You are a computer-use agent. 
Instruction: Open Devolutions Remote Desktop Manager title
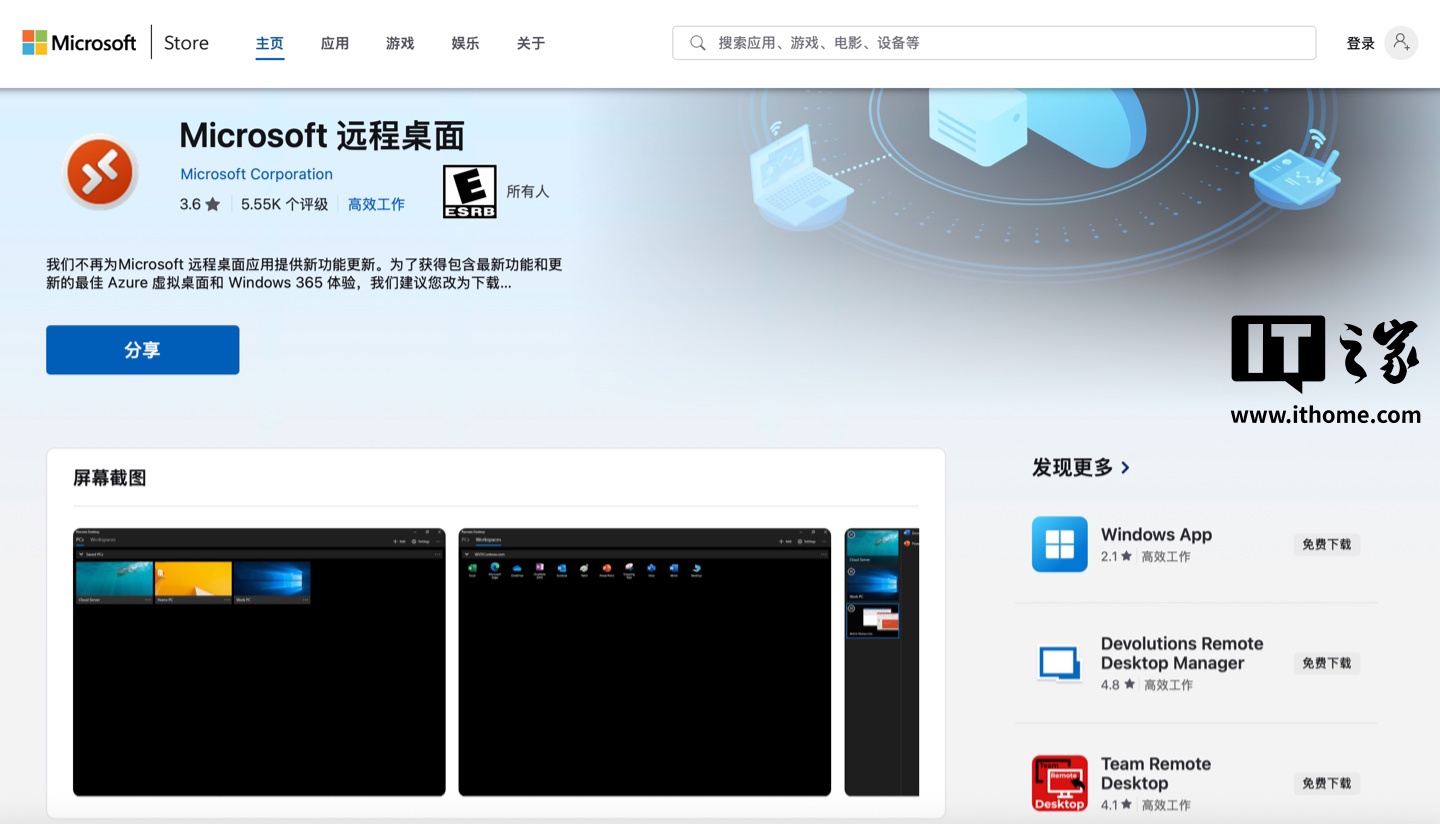[x=1182, y=653]
